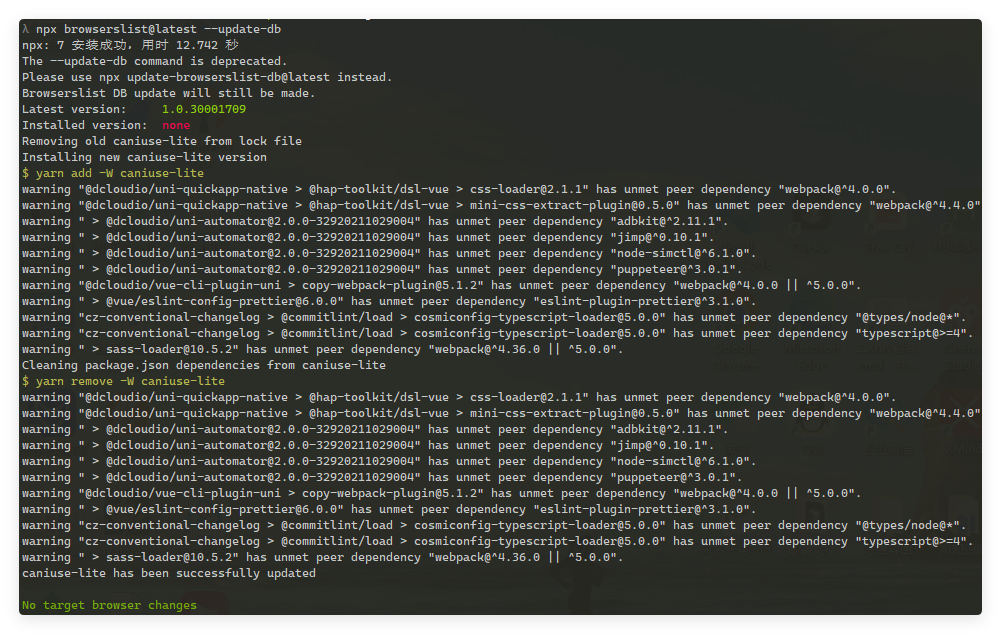Screen dimensions: 1001x634
Task: Click the '$ yarn add -W caniuse-lite' command
Action: (x=113, y=173)
